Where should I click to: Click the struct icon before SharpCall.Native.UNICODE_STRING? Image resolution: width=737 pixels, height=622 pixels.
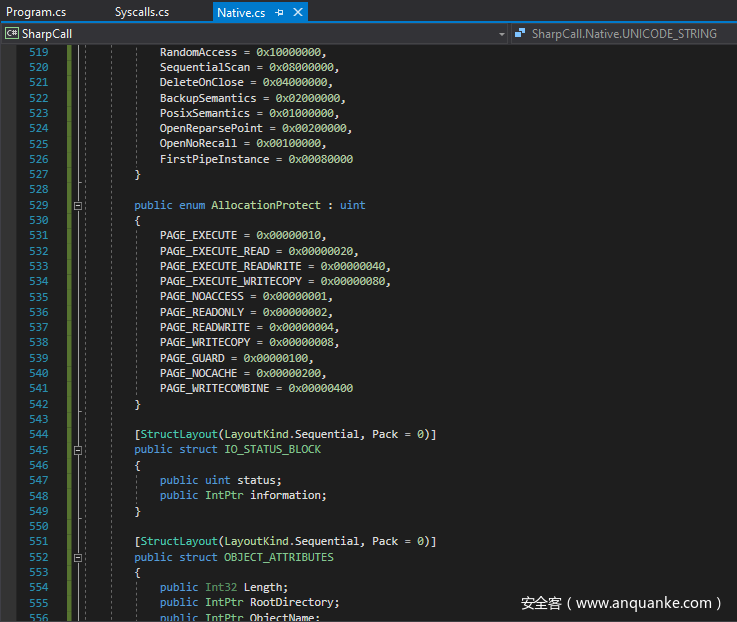tap(520, 33)
